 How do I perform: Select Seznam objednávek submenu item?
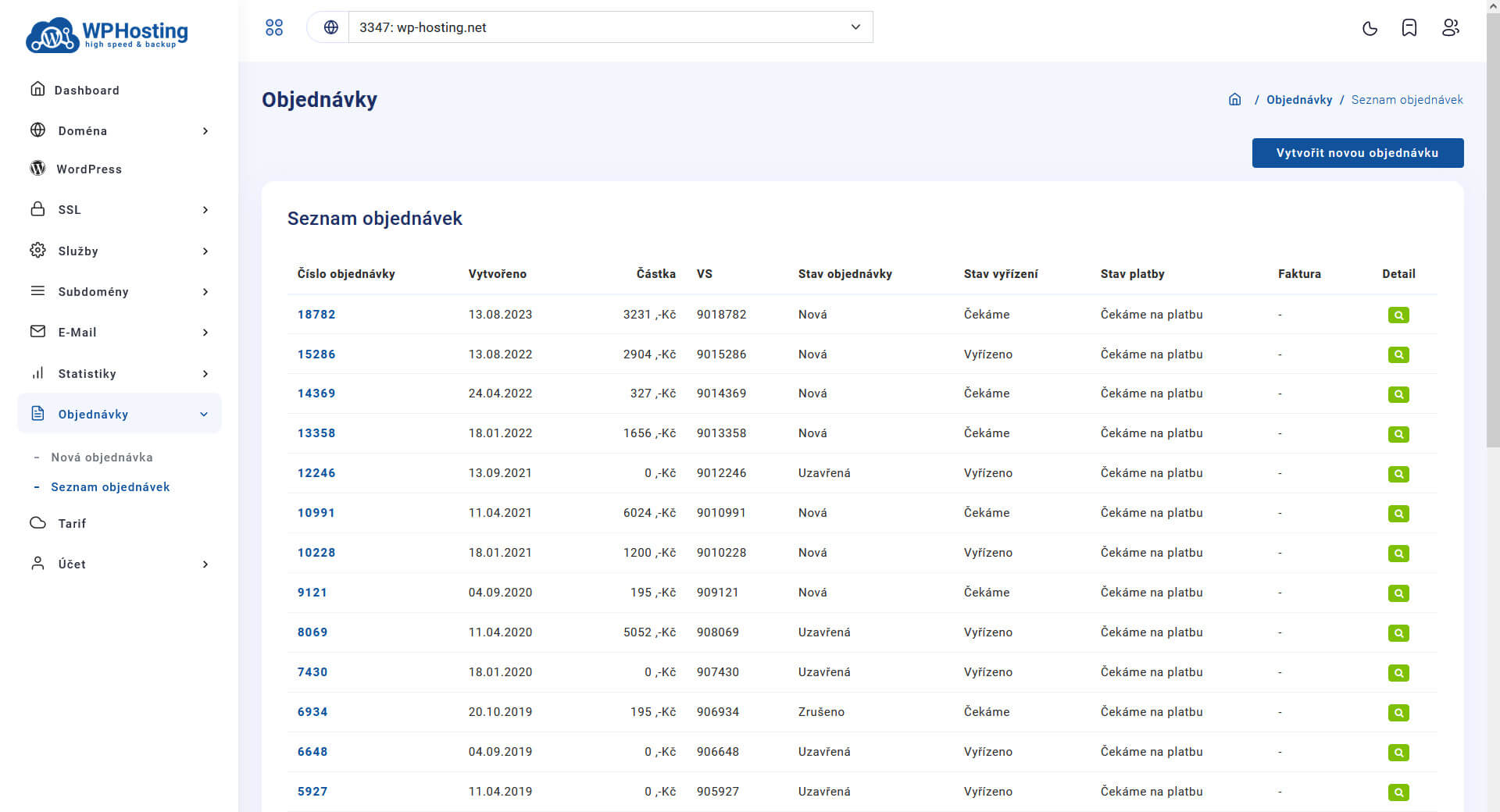[x=110, y=487]
